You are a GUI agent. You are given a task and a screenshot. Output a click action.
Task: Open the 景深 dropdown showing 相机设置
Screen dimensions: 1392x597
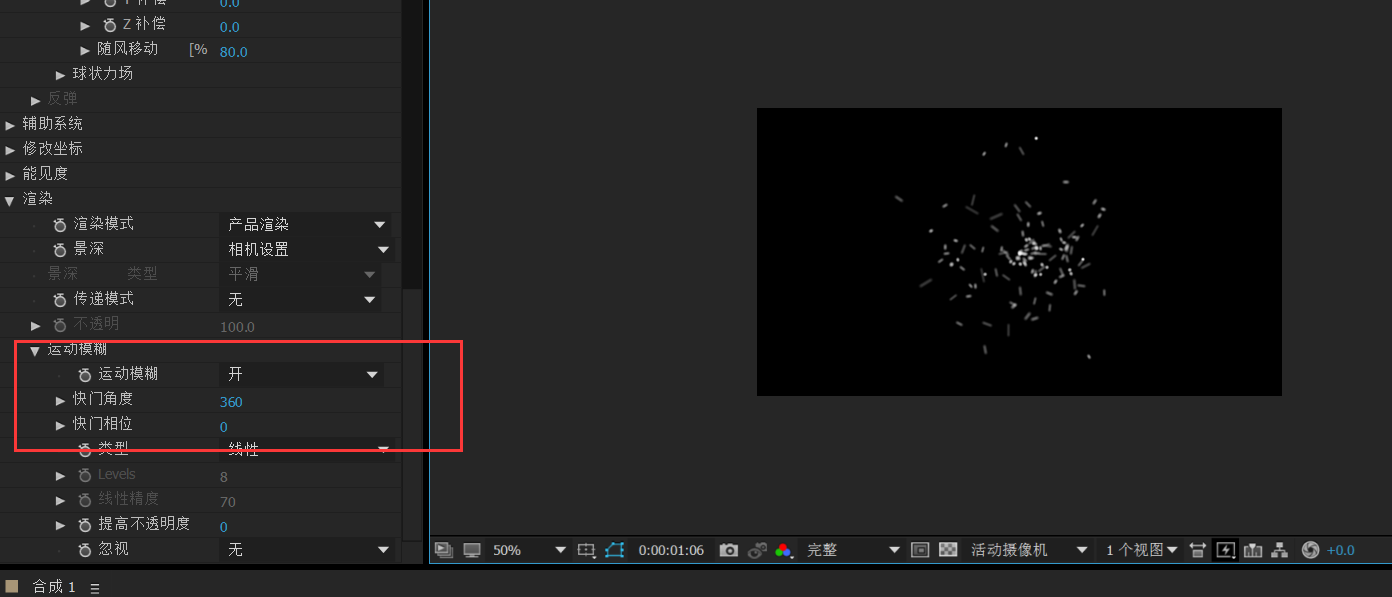coord(306,250)
